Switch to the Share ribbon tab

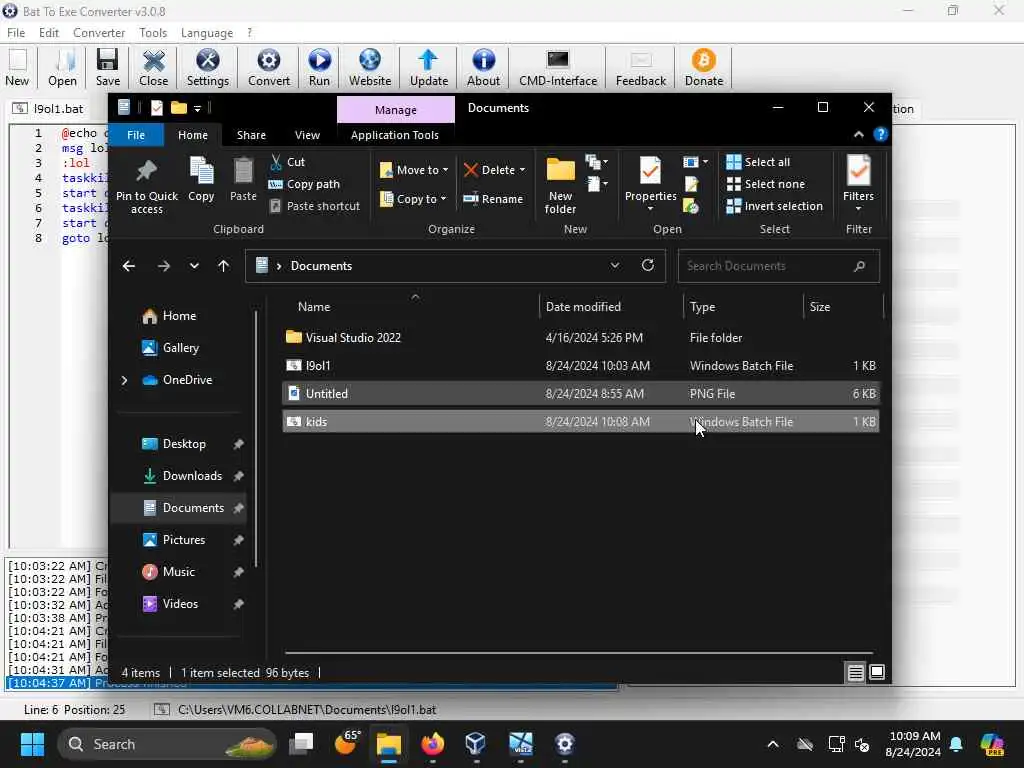click(251, 135)
